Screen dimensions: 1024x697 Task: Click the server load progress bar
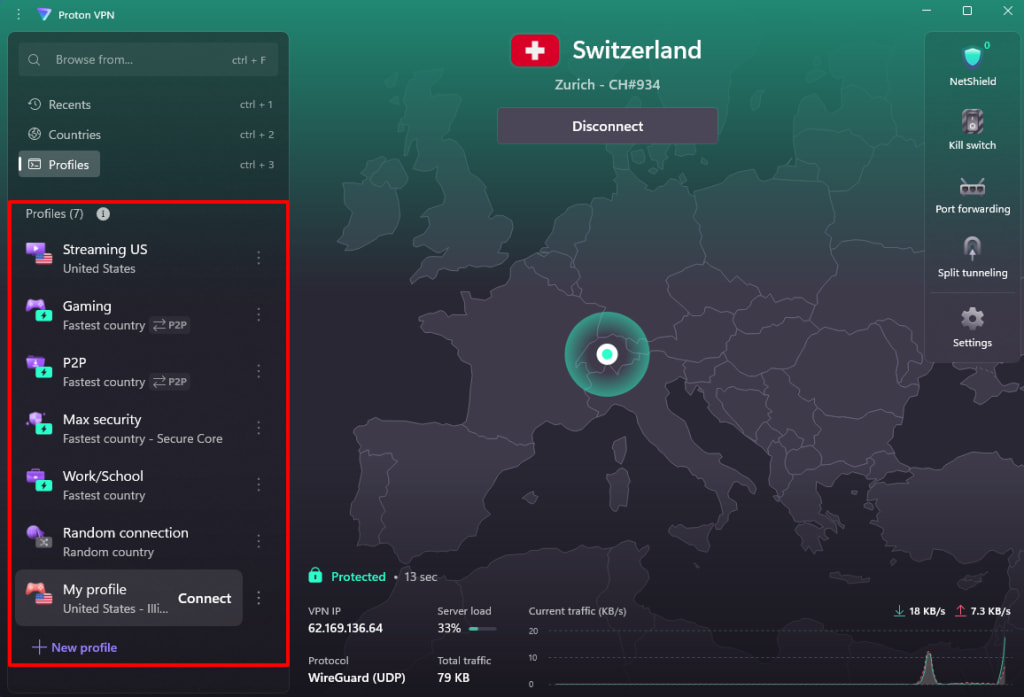point(483,628)
